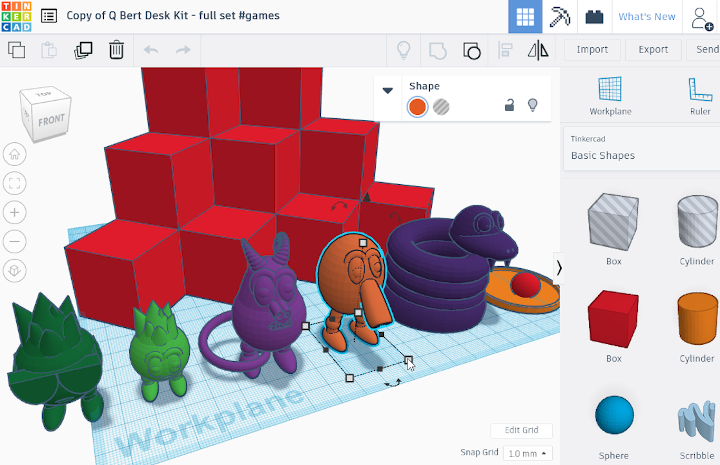
Task: Select the orange disc with red ball
Action: (523, 290)
